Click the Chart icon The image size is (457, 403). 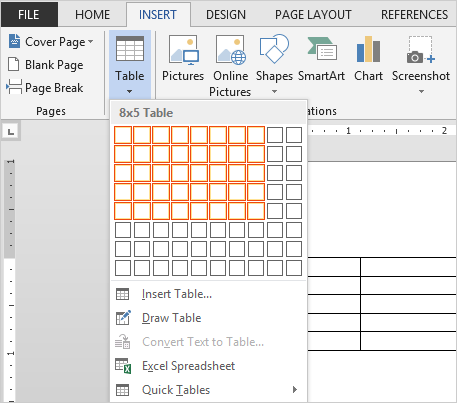click(x=368, y=49)
